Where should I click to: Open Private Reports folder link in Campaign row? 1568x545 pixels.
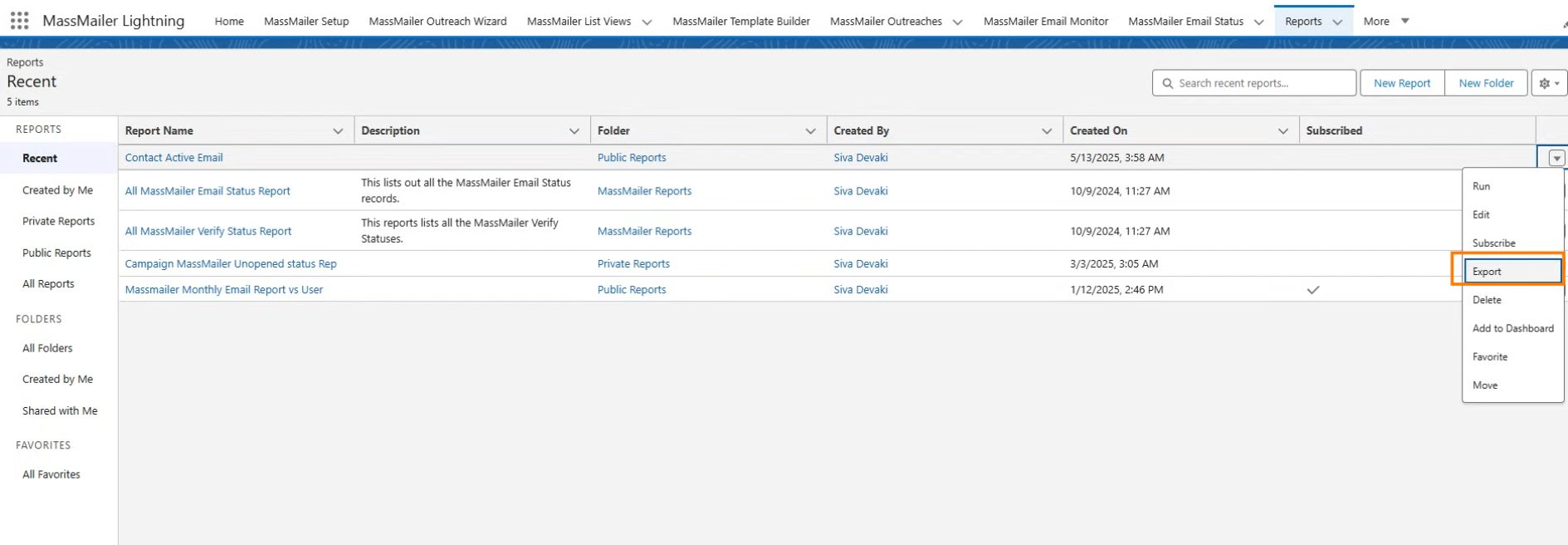[x=633, y=263]
